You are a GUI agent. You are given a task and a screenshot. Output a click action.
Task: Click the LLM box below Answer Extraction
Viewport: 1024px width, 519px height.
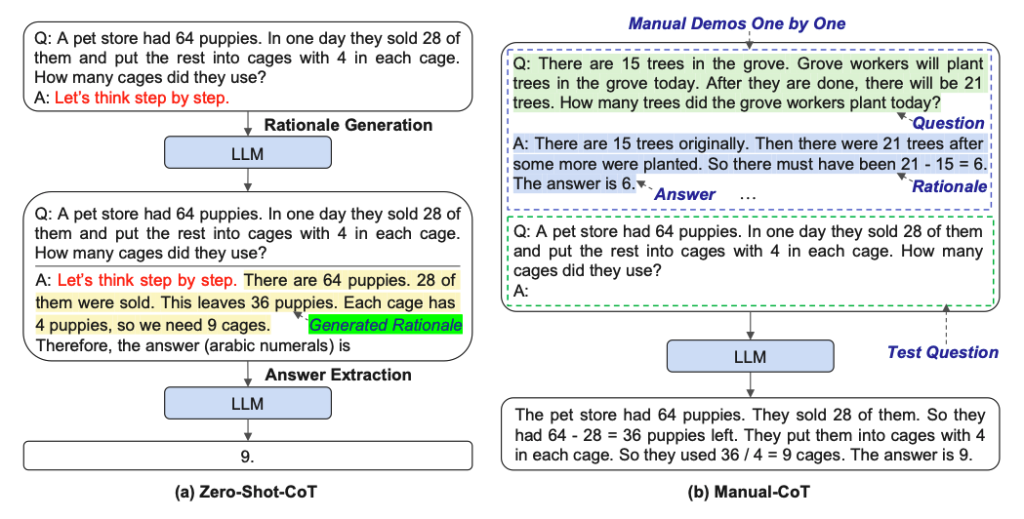tap(248, 403)
